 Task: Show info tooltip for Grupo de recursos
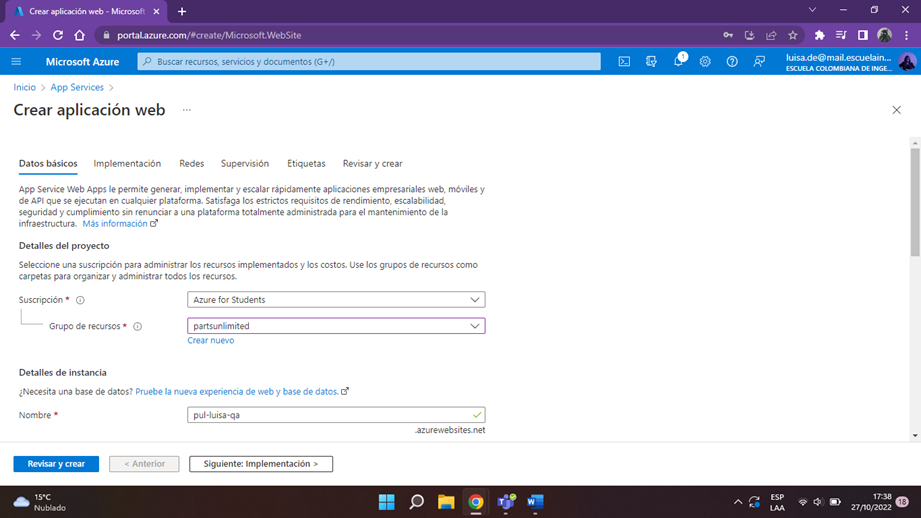coord(137,327)
